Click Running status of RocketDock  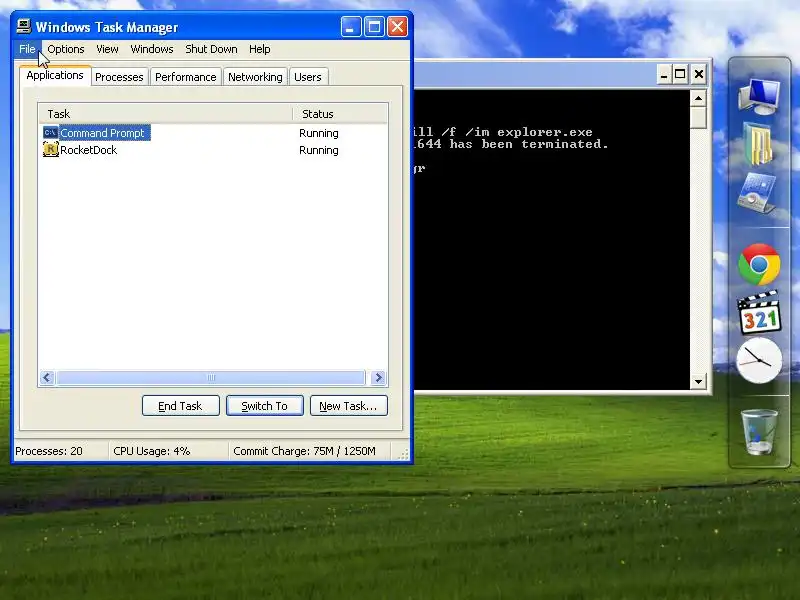pos(319,150)
